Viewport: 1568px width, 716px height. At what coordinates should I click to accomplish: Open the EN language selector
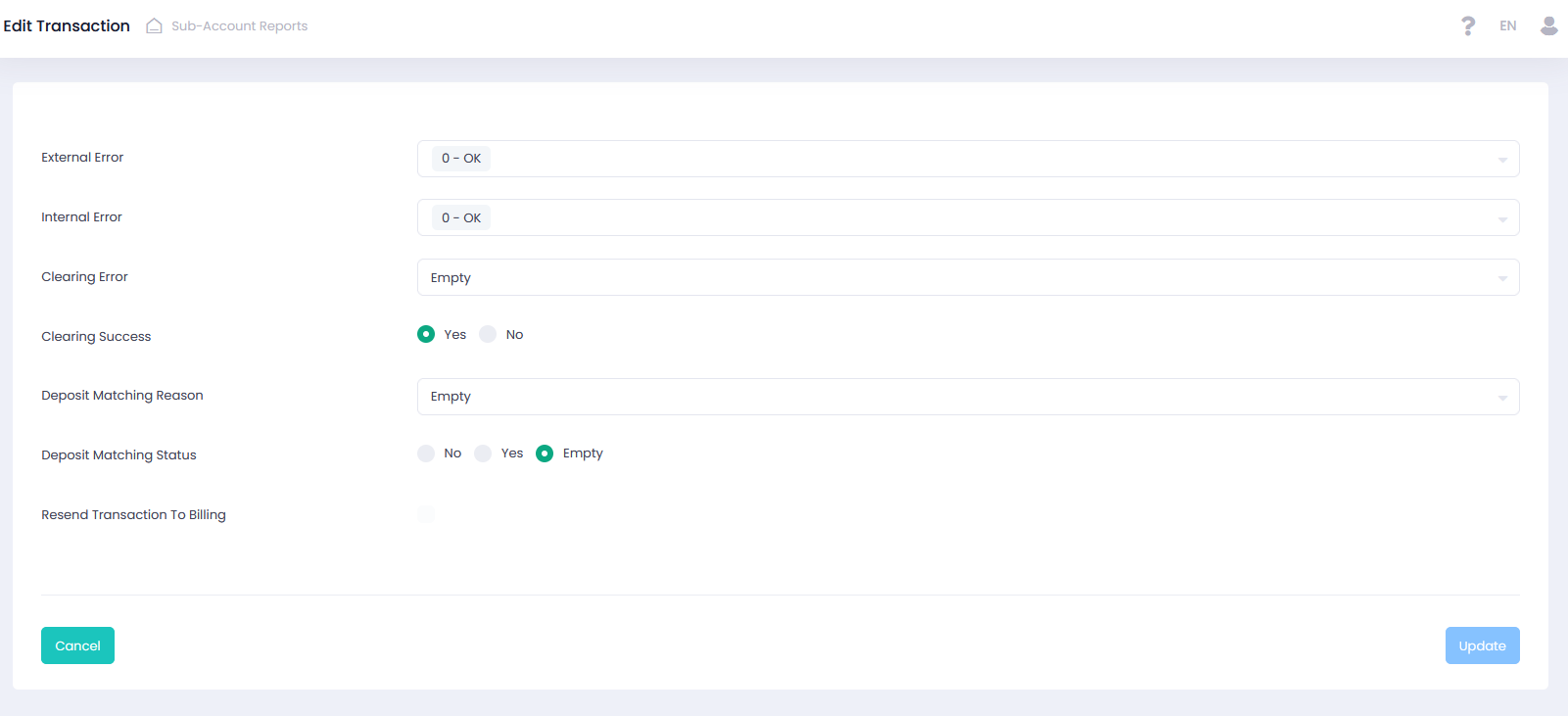coord(1507,26)
